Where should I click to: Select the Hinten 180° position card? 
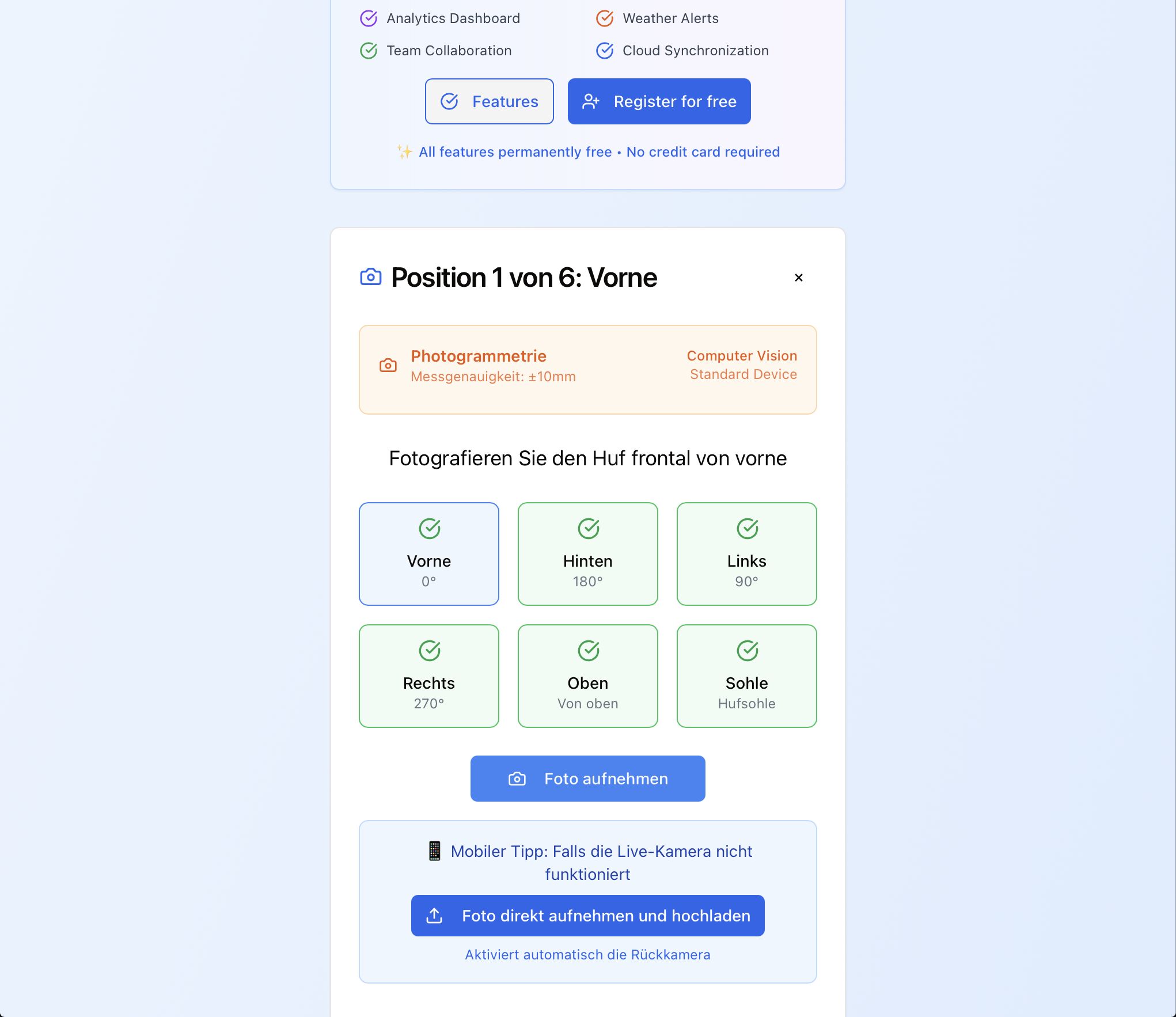click(x=587, y=554)
